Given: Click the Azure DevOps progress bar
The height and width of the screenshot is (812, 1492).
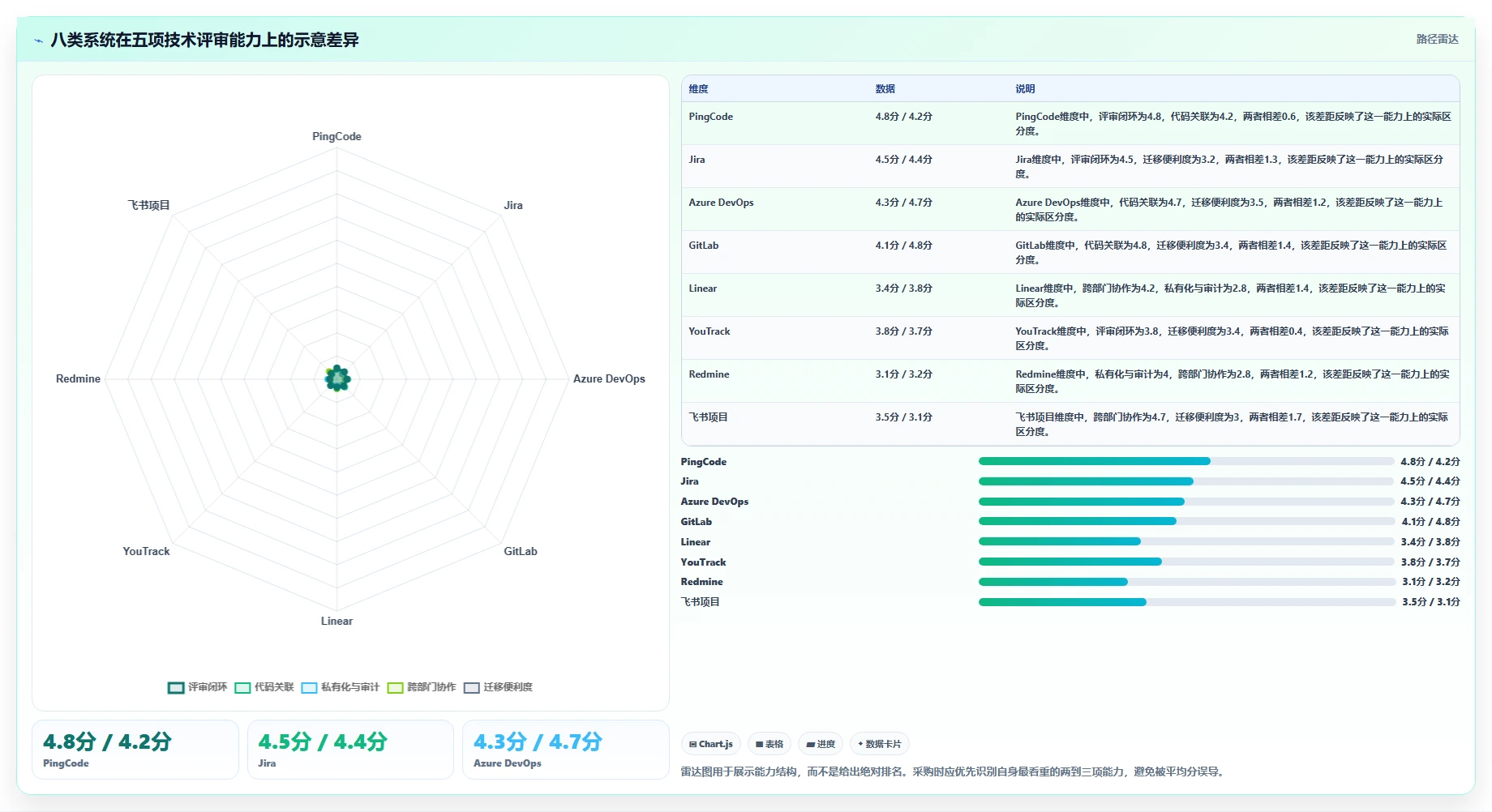Looking at the screenshot, I should [x=1186, y=502].
